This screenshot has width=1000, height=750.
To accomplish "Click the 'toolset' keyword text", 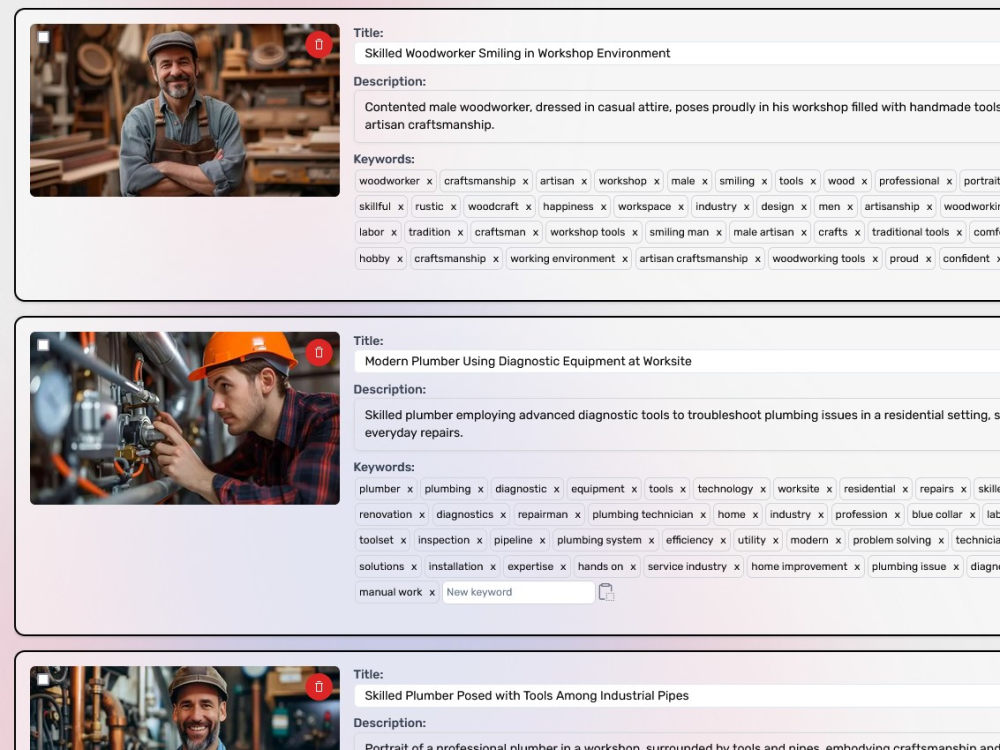I will click(x=376, y=540).
